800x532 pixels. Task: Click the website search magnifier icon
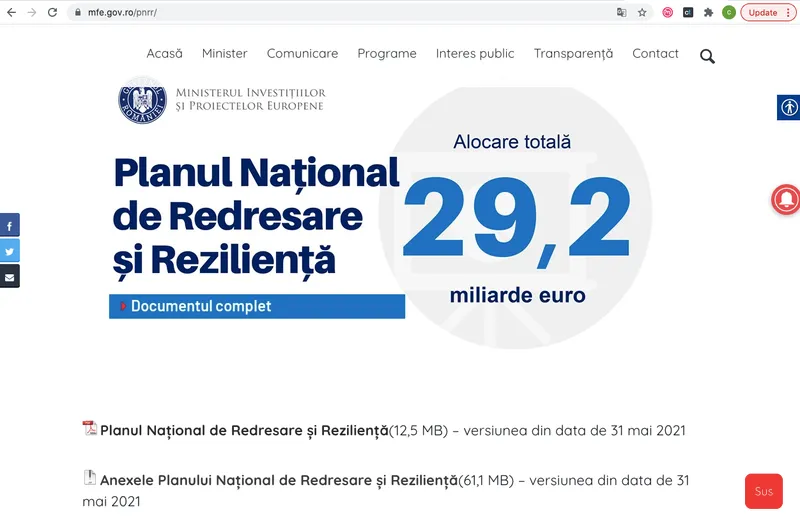(707, 56)
